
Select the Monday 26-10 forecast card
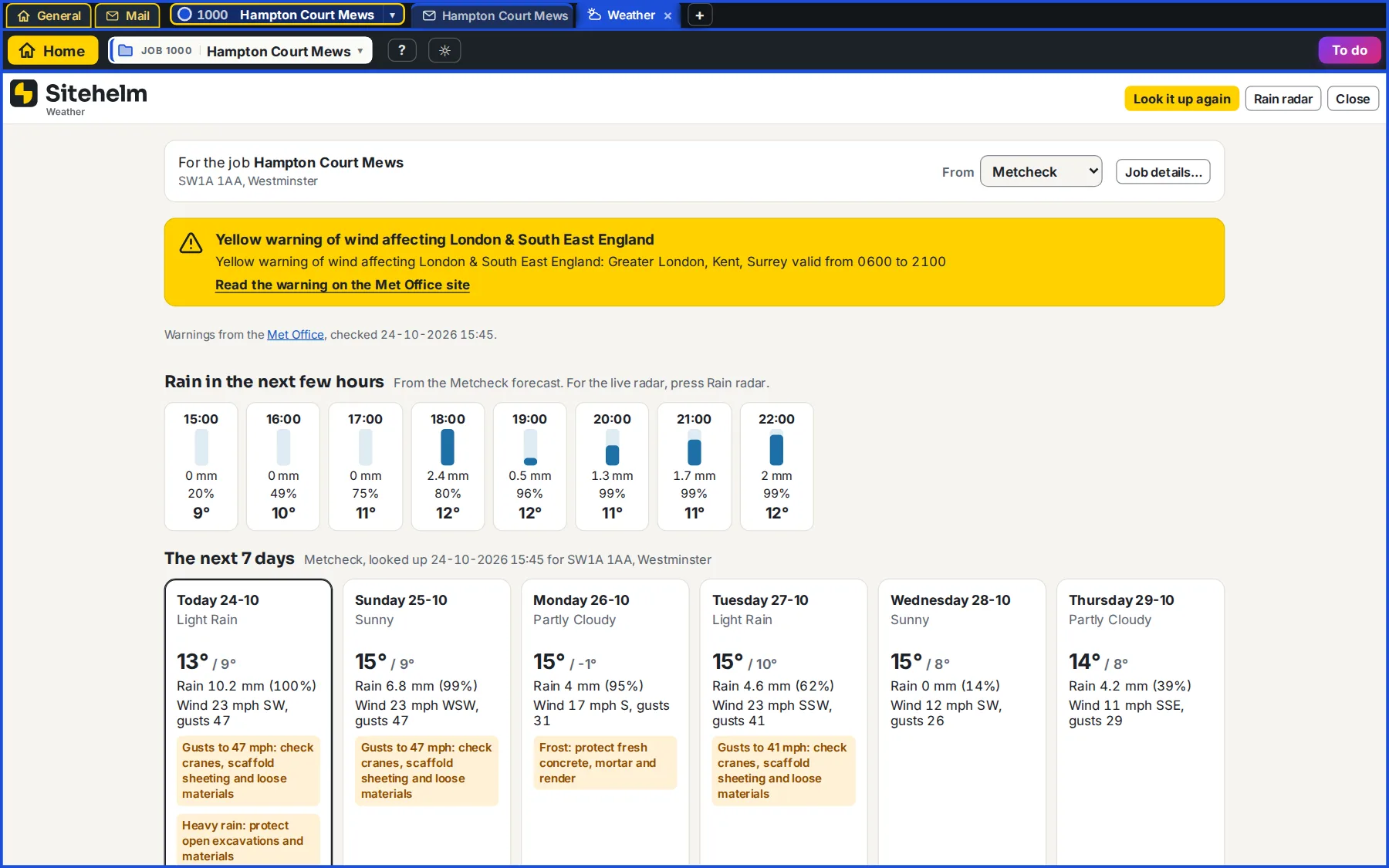[x=605, y=723]
